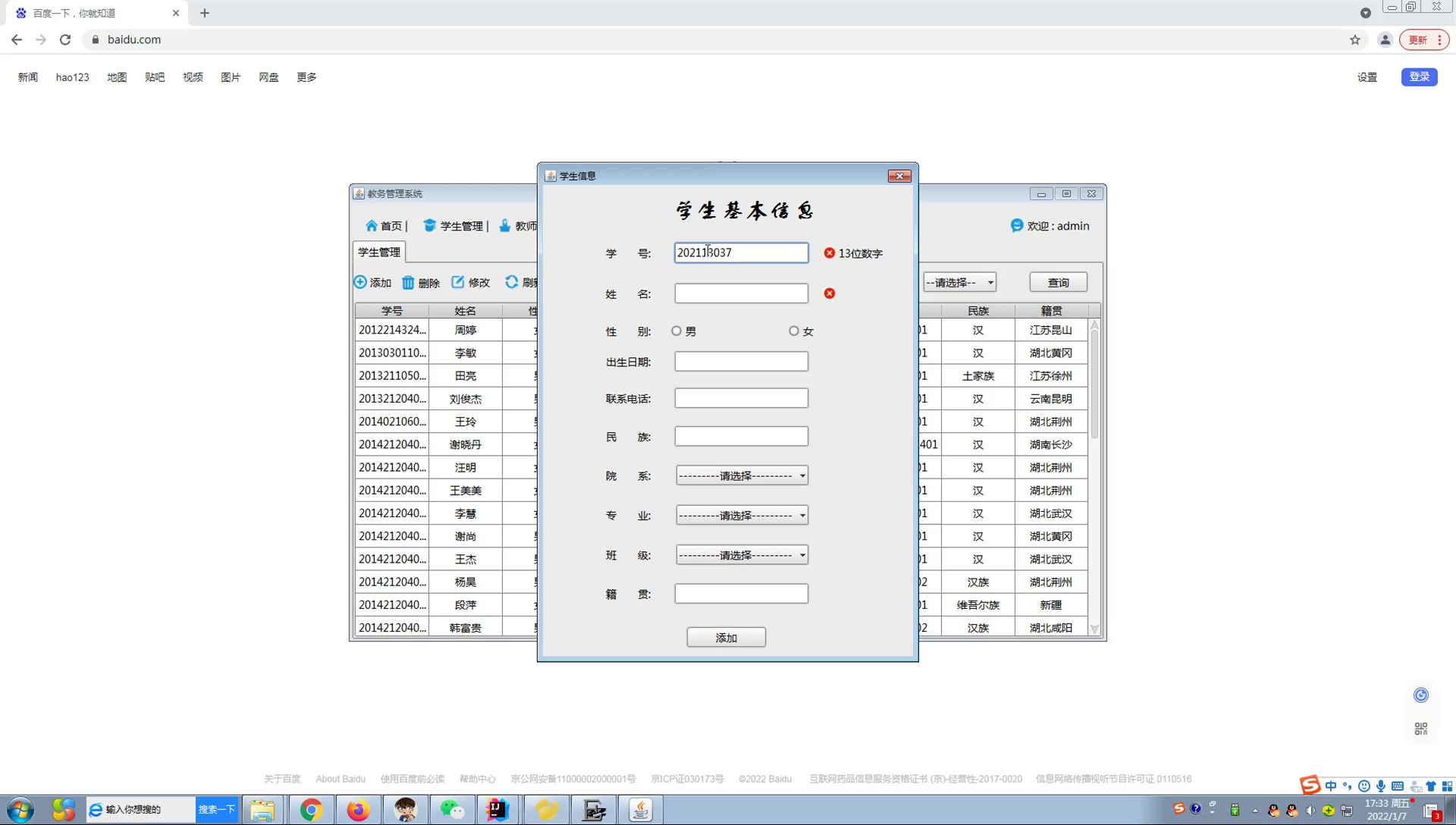Click the refresh icon in the student management toolbar
Image resolution: width=1456 pixels, height=825 pixels.
pos(512,282)
